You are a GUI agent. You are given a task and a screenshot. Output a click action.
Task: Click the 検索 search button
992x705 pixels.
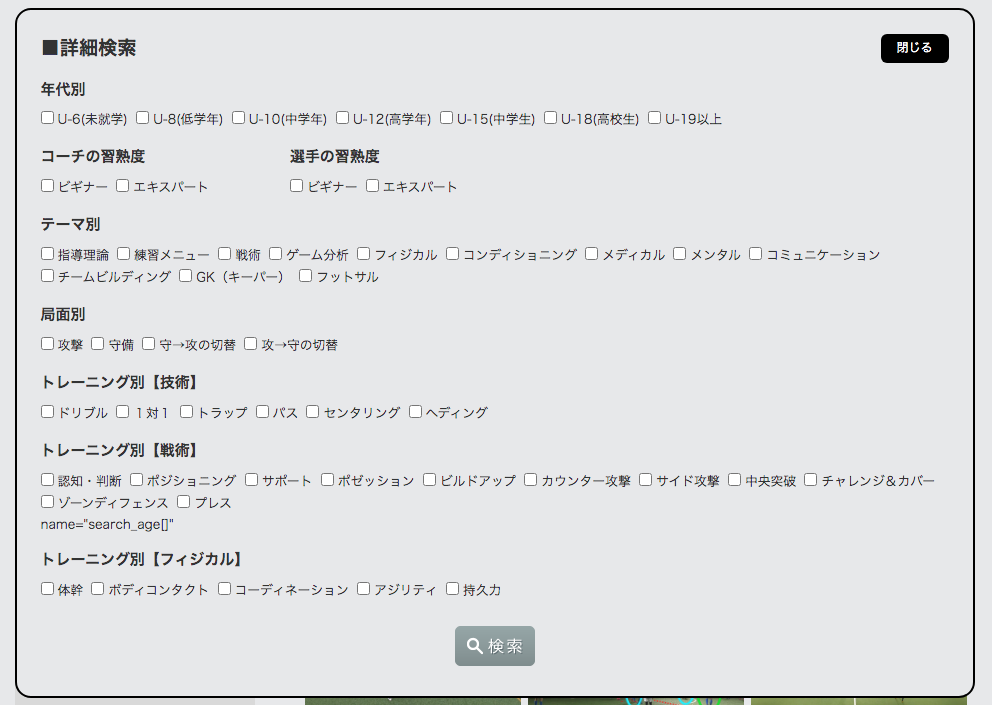click(495, 646)
